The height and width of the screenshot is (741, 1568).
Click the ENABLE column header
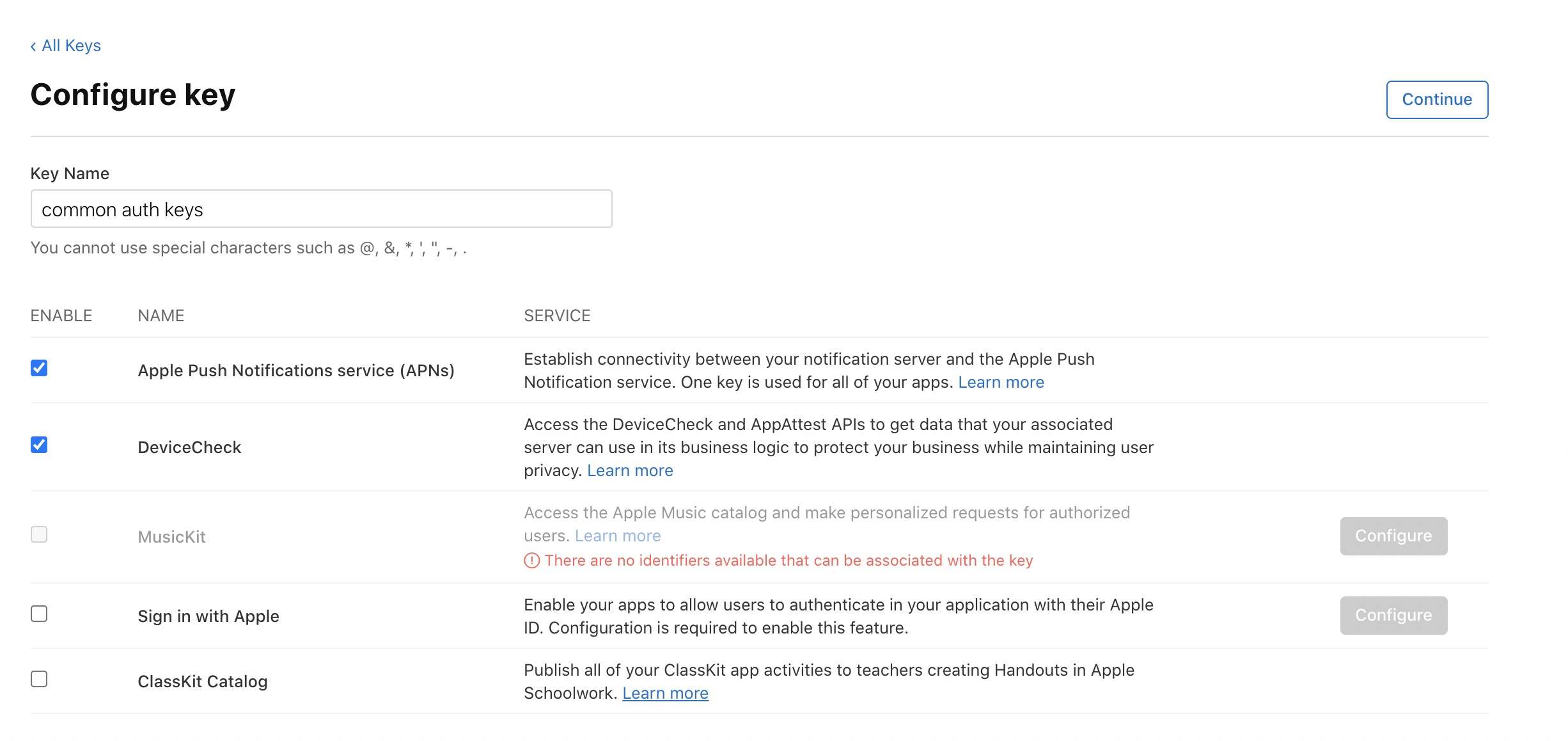point(61,315)
